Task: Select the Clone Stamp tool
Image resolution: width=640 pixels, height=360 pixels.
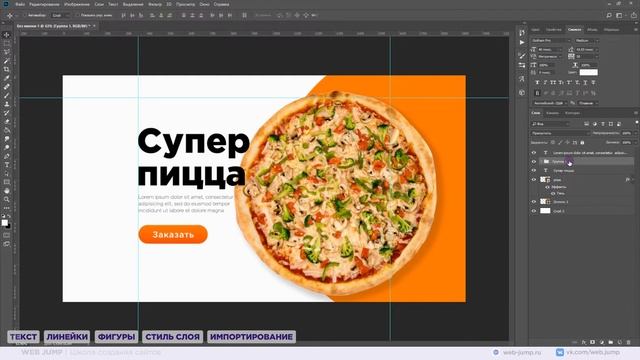Action: tap(7, 104)
